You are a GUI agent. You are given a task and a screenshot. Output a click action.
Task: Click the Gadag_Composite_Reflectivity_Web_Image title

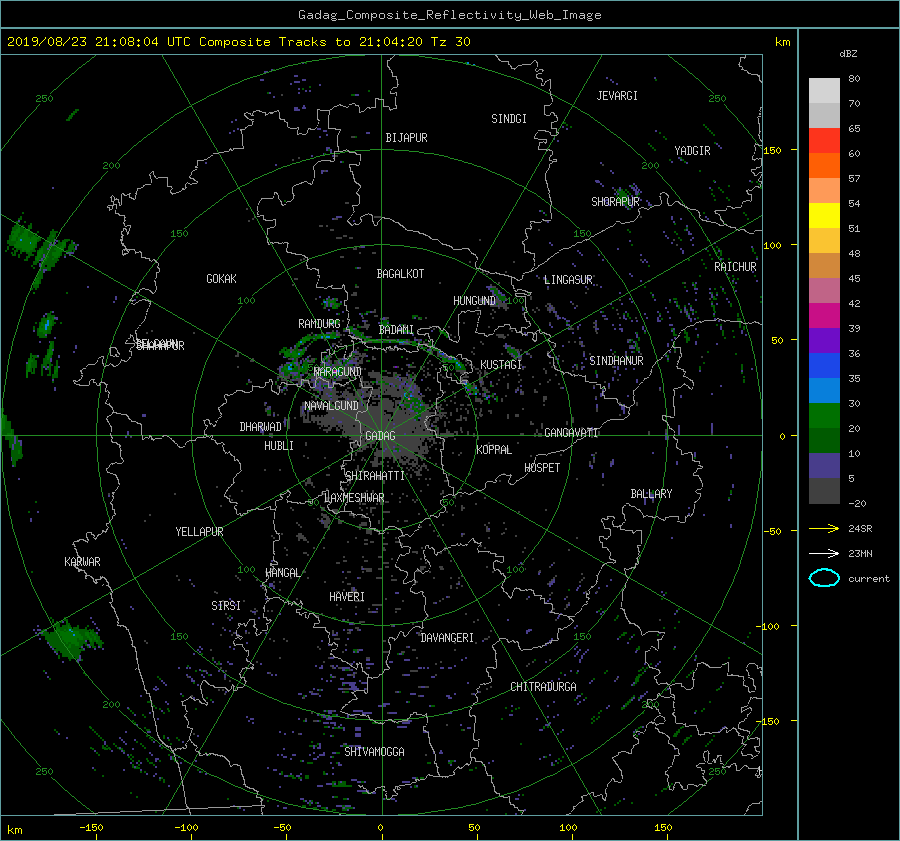449,15
